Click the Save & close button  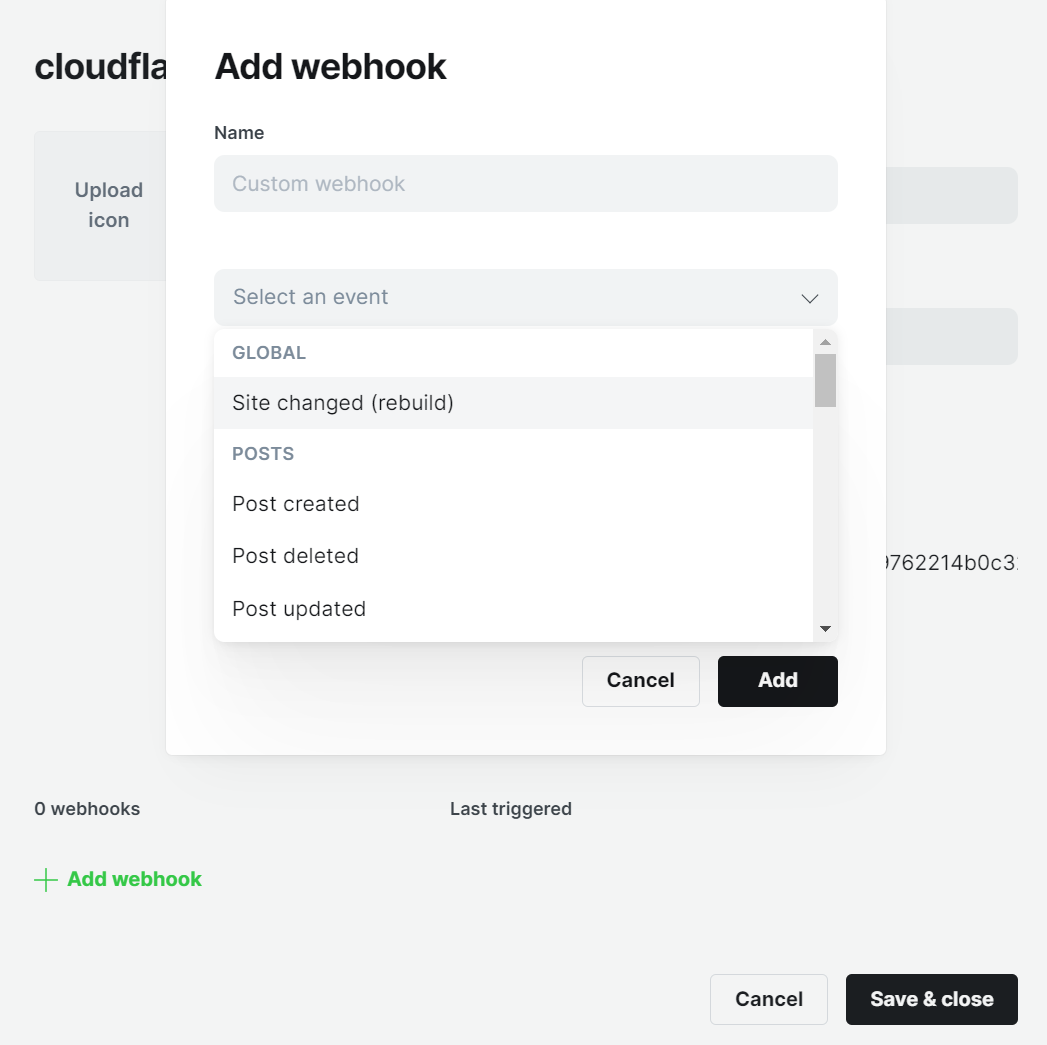(931, 999)
